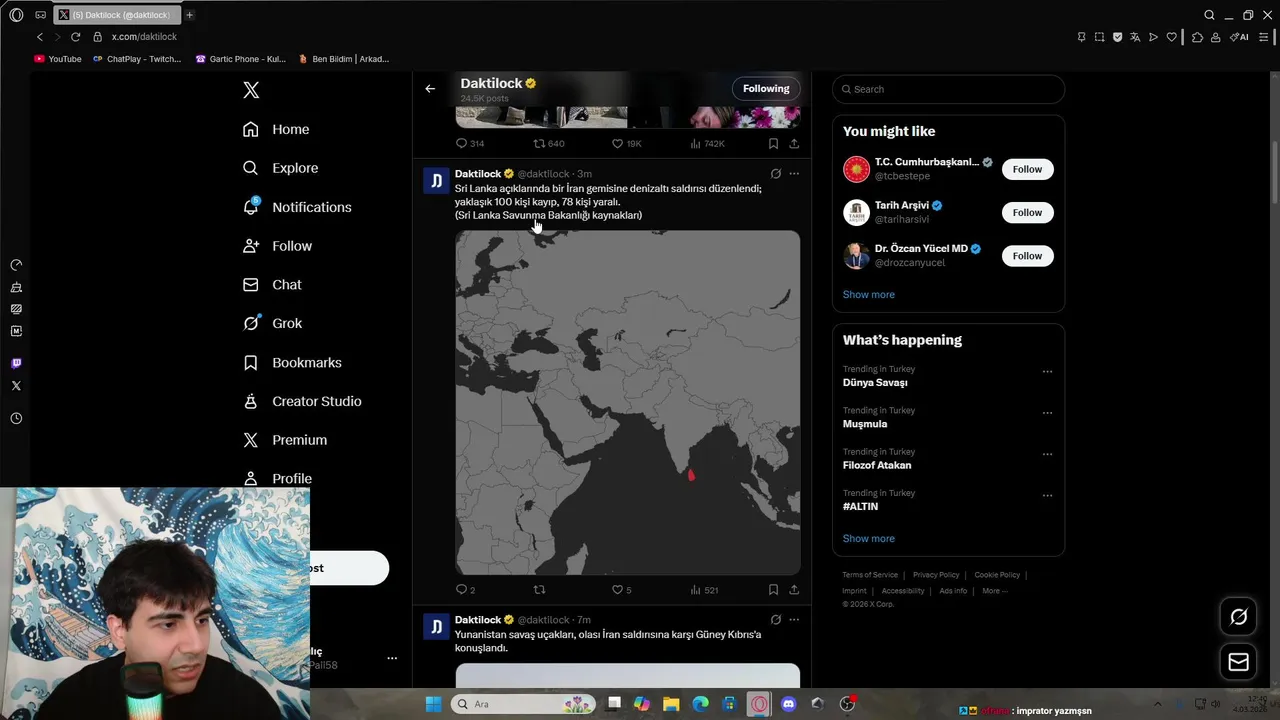
Task: Open Notifications in the sidebar
Action: [297, 207]
